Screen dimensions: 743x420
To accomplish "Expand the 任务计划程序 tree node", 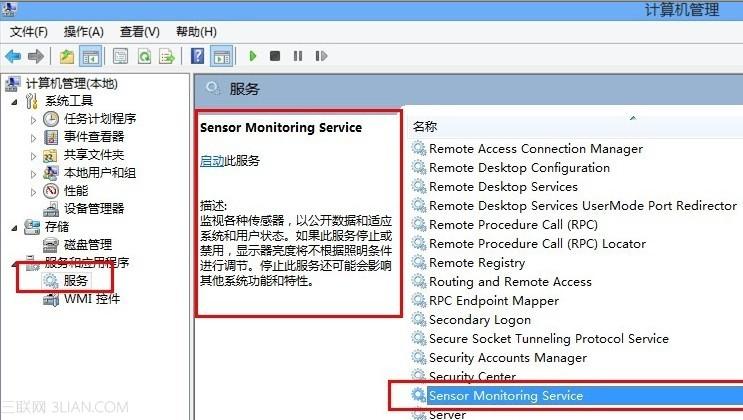I will [33, 120].
